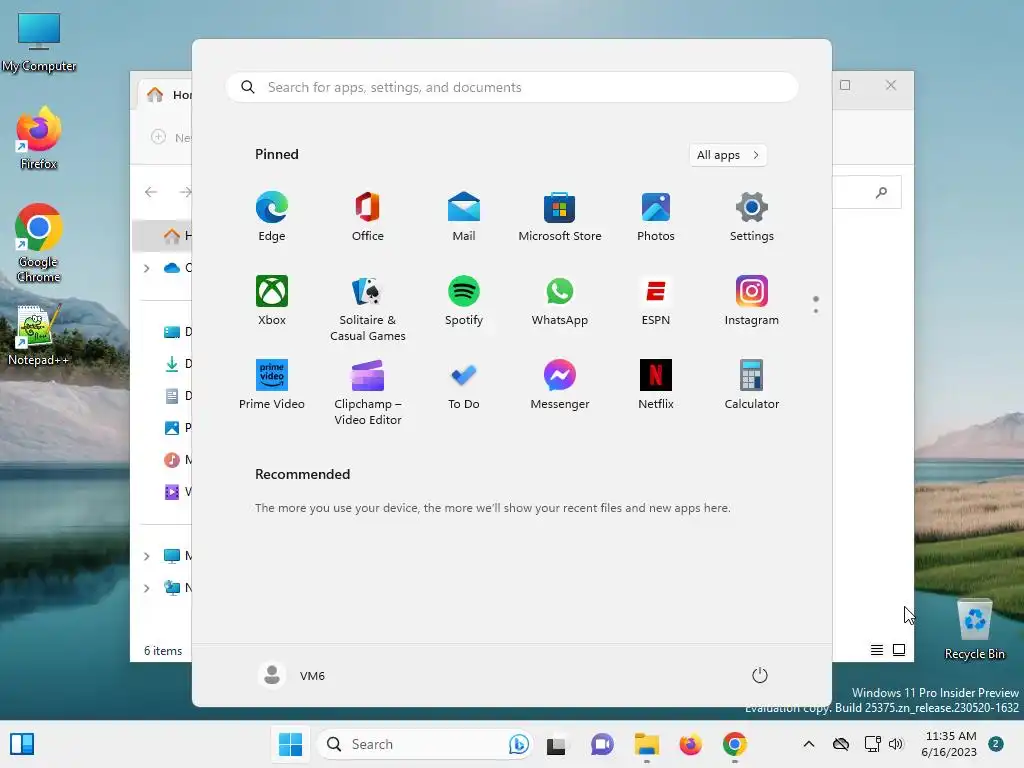
Task: Open the Mail app
Action: (x=464, y=217)
